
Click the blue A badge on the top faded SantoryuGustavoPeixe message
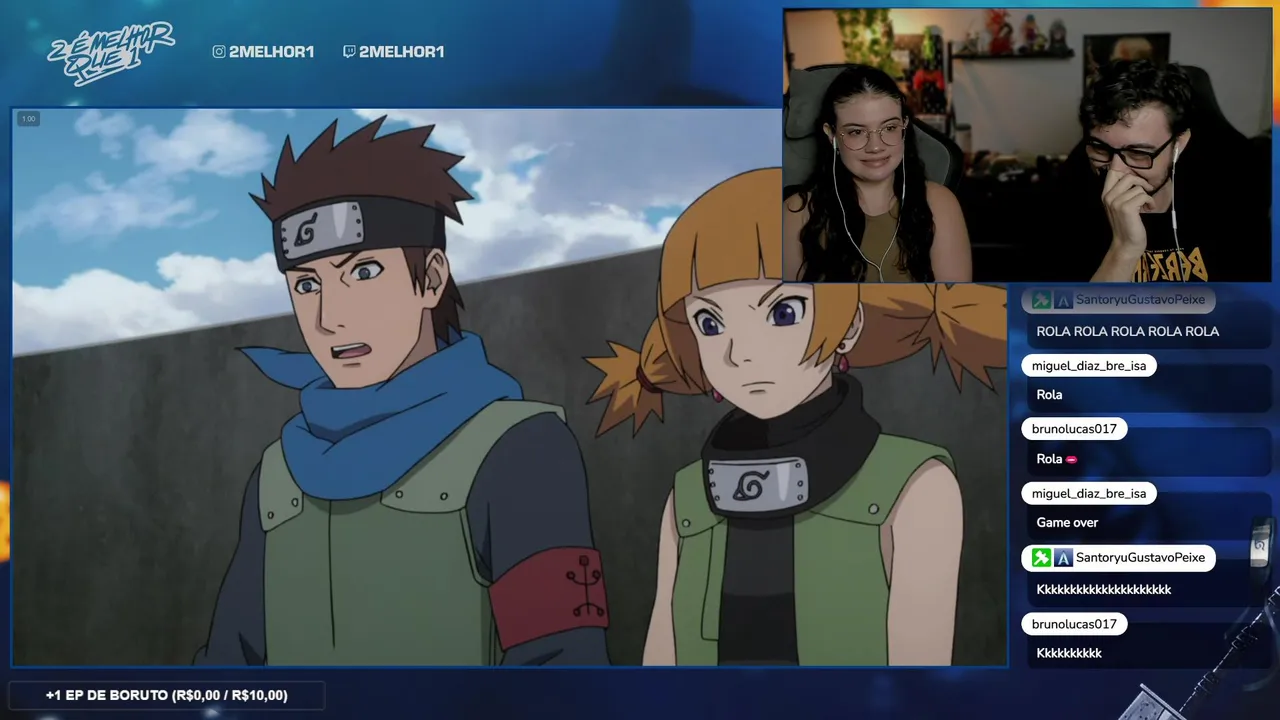click(1063, 299)
